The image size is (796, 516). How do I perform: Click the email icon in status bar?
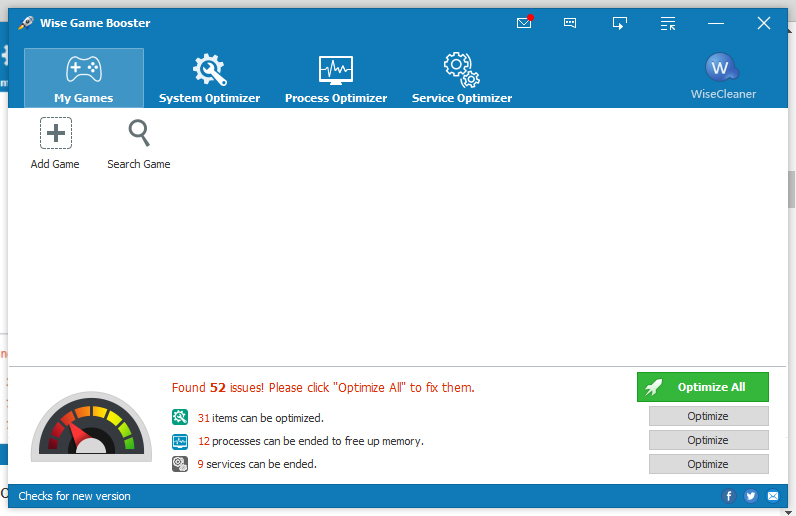773,496
